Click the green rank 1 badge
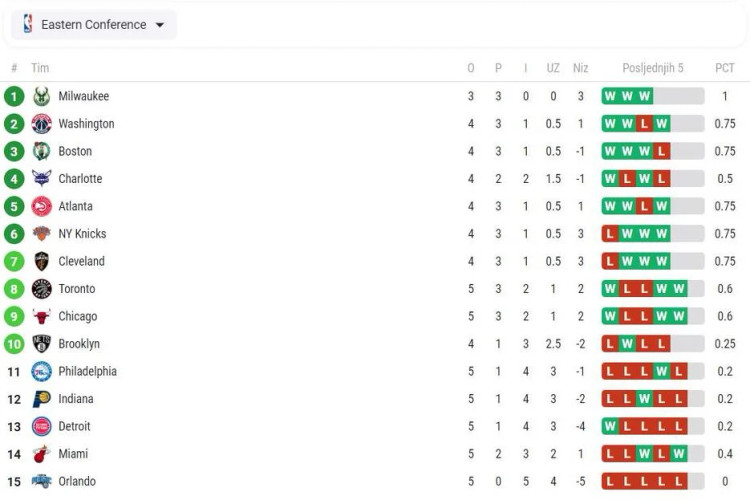750x500 pixels. click(x=14, y=96)
